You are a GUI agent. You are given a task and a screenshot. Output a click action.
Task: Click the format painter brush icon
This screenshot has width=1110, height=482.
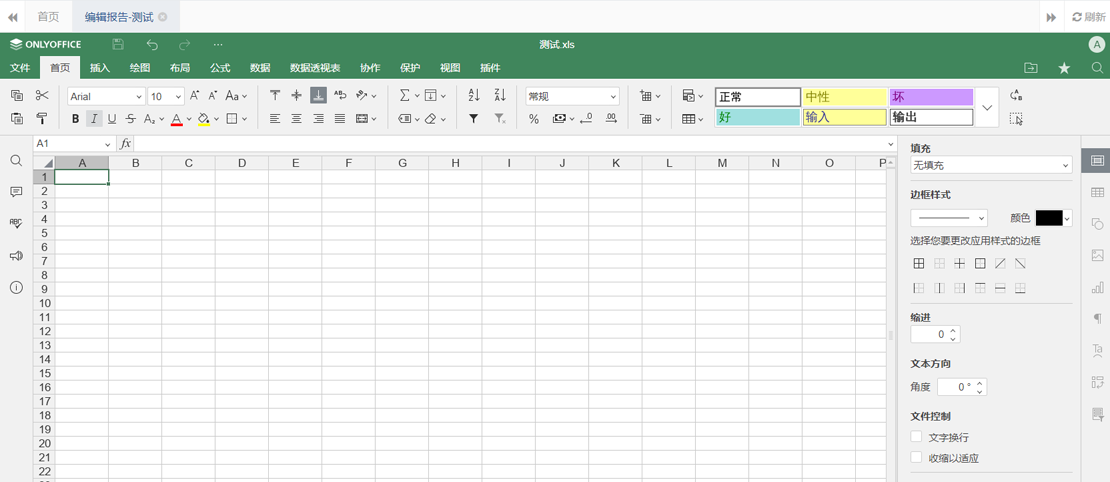[42, 119]
